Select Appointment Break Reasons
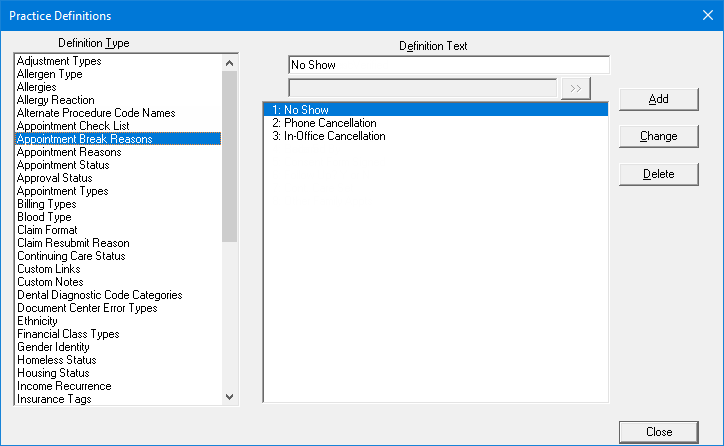The height and width of the screenshot is (446, 724). coord(118,139)
